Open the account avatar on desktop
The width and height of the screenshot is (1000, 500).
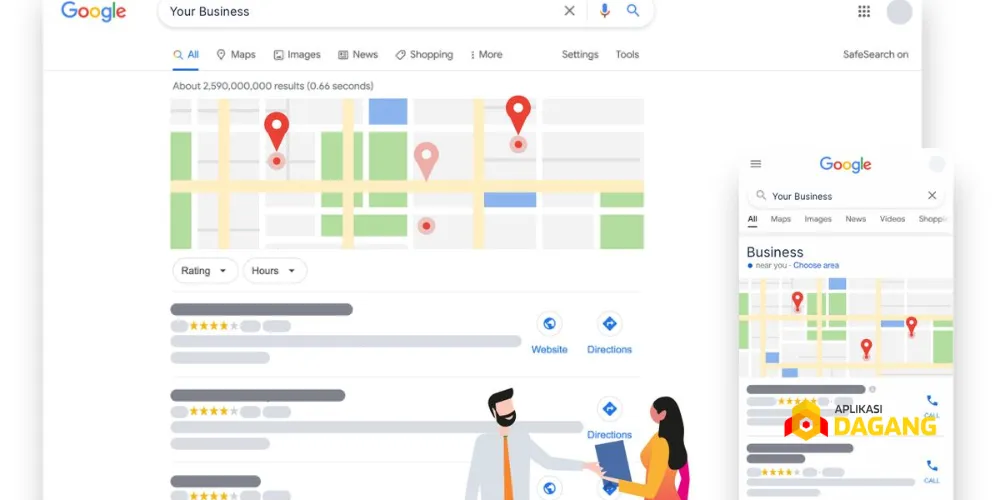click(899, 11)
